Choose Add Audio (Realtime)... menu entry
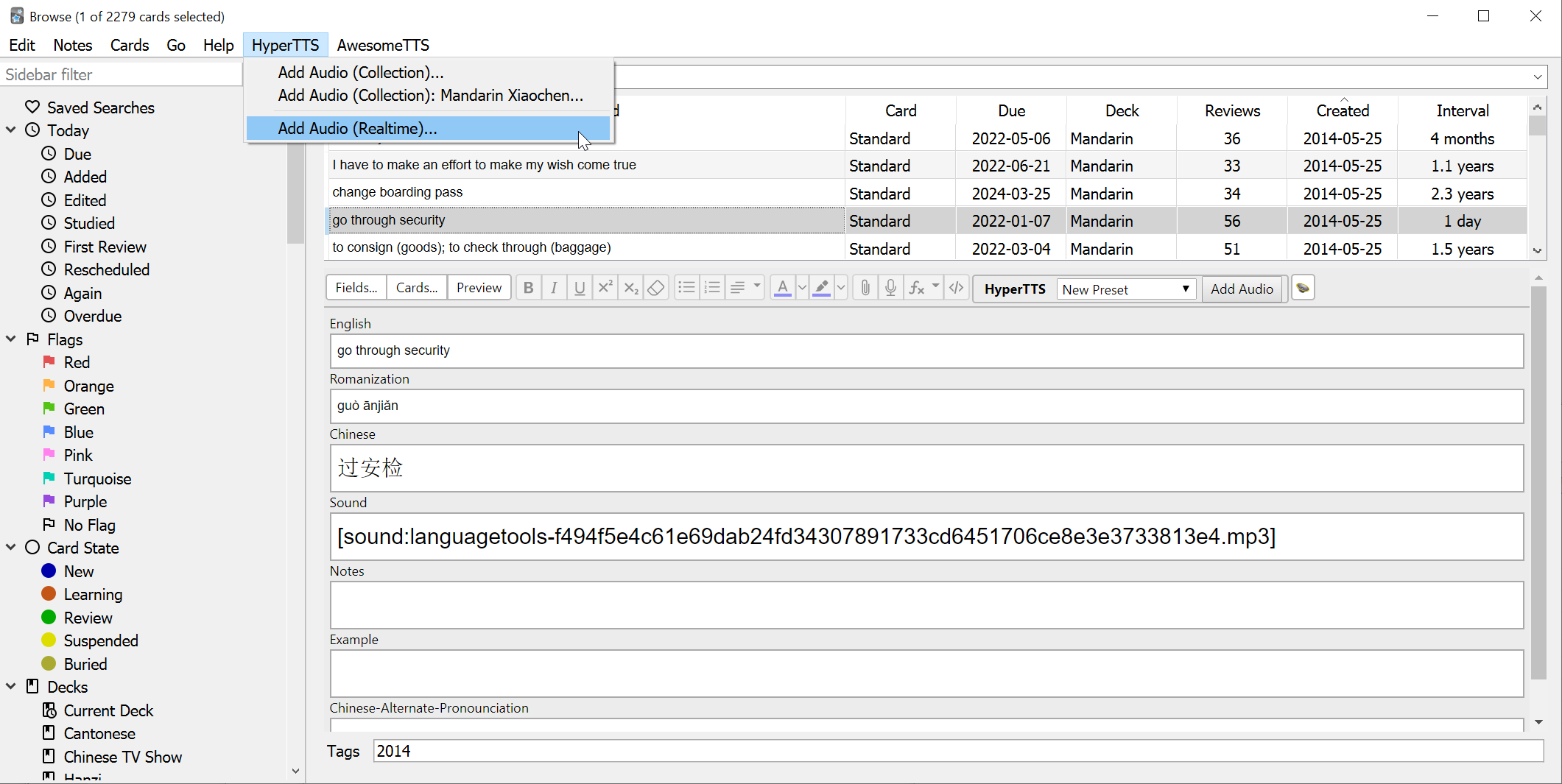 [428, 128]
